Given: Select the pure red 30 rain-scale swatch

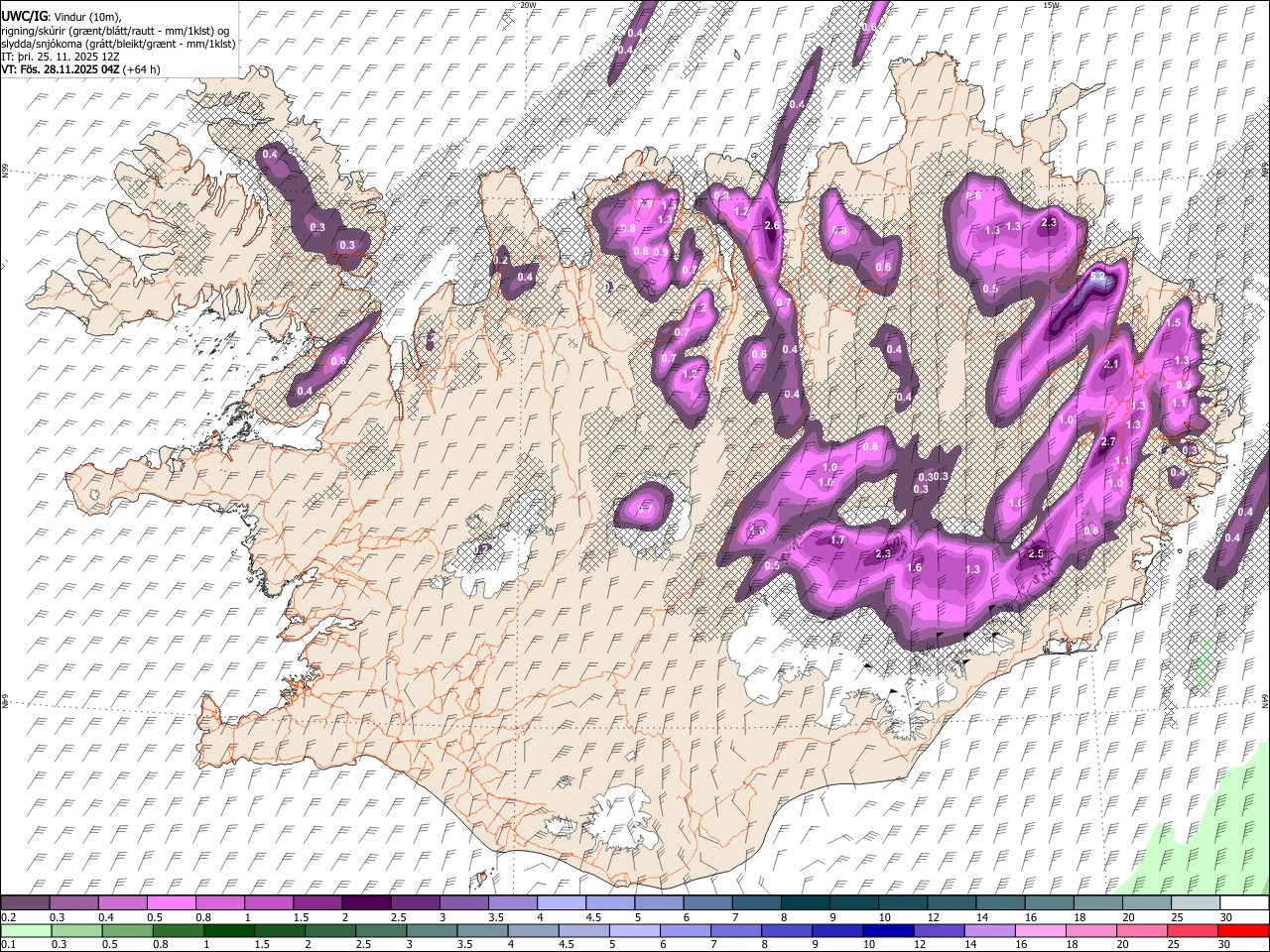Looking at the screenshot, I should click(x=1243, y=931).
